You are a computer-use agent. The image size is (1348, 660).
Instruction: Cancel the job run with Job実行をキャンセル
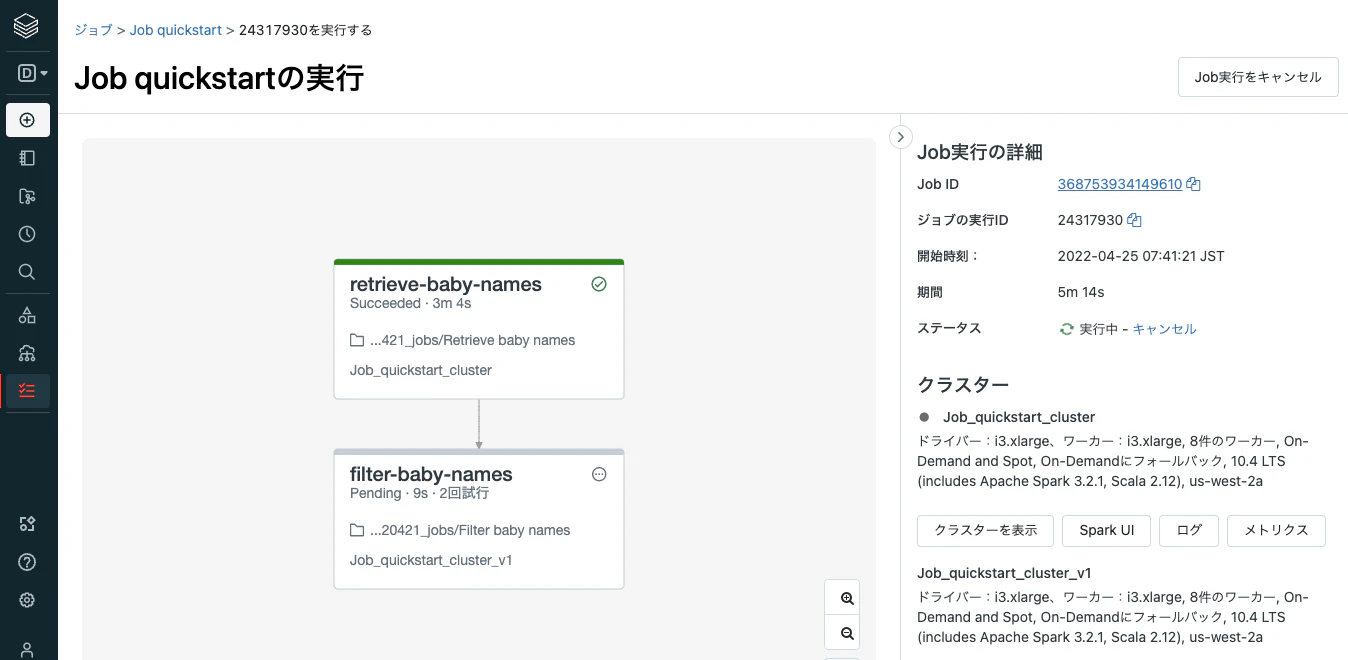point(1258,77)
